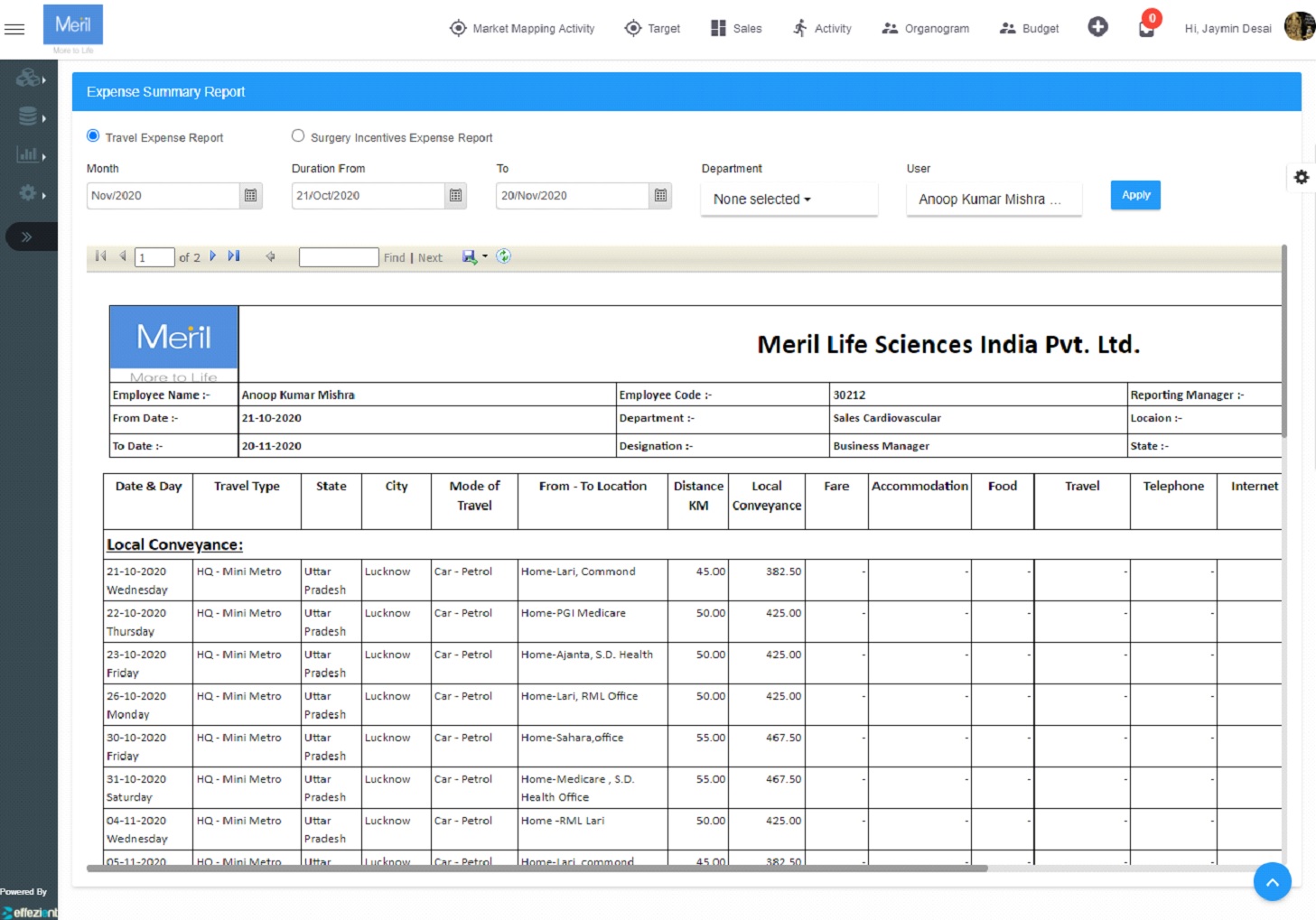Open Month calendar picker
Viewport: 1316px width, 920px height.
coord(251,196)
